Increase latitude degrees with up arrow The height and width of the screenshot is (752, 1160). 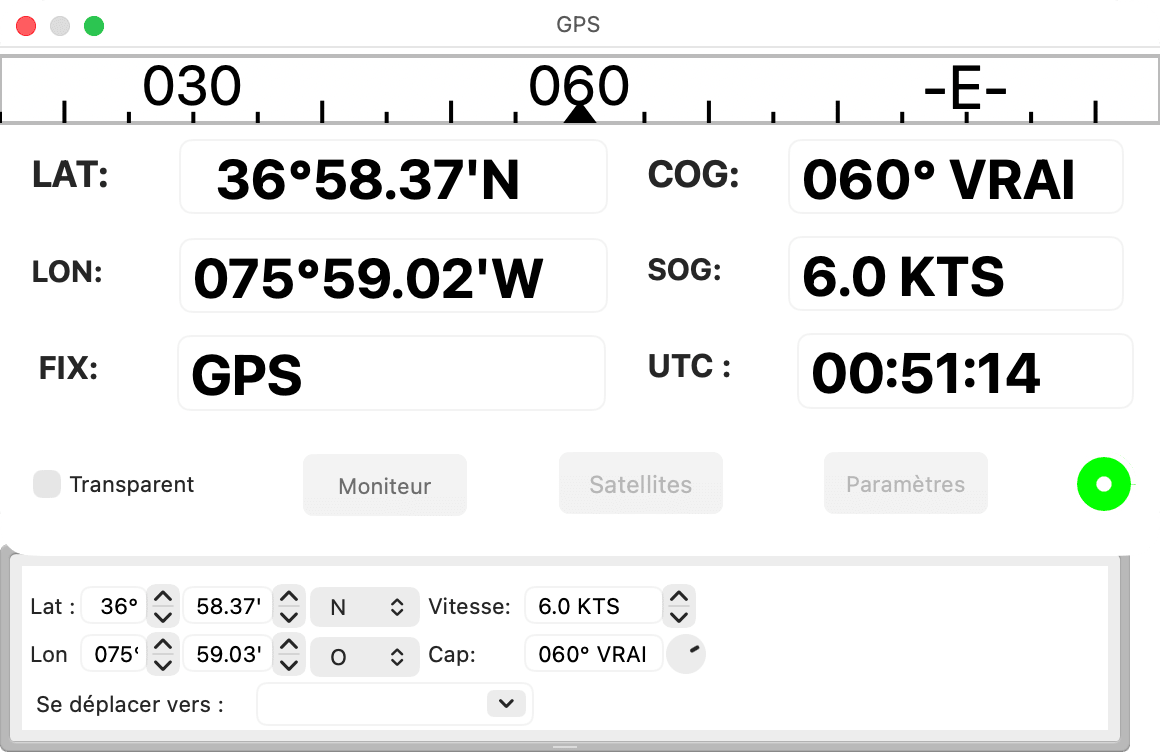click(163, 597)
